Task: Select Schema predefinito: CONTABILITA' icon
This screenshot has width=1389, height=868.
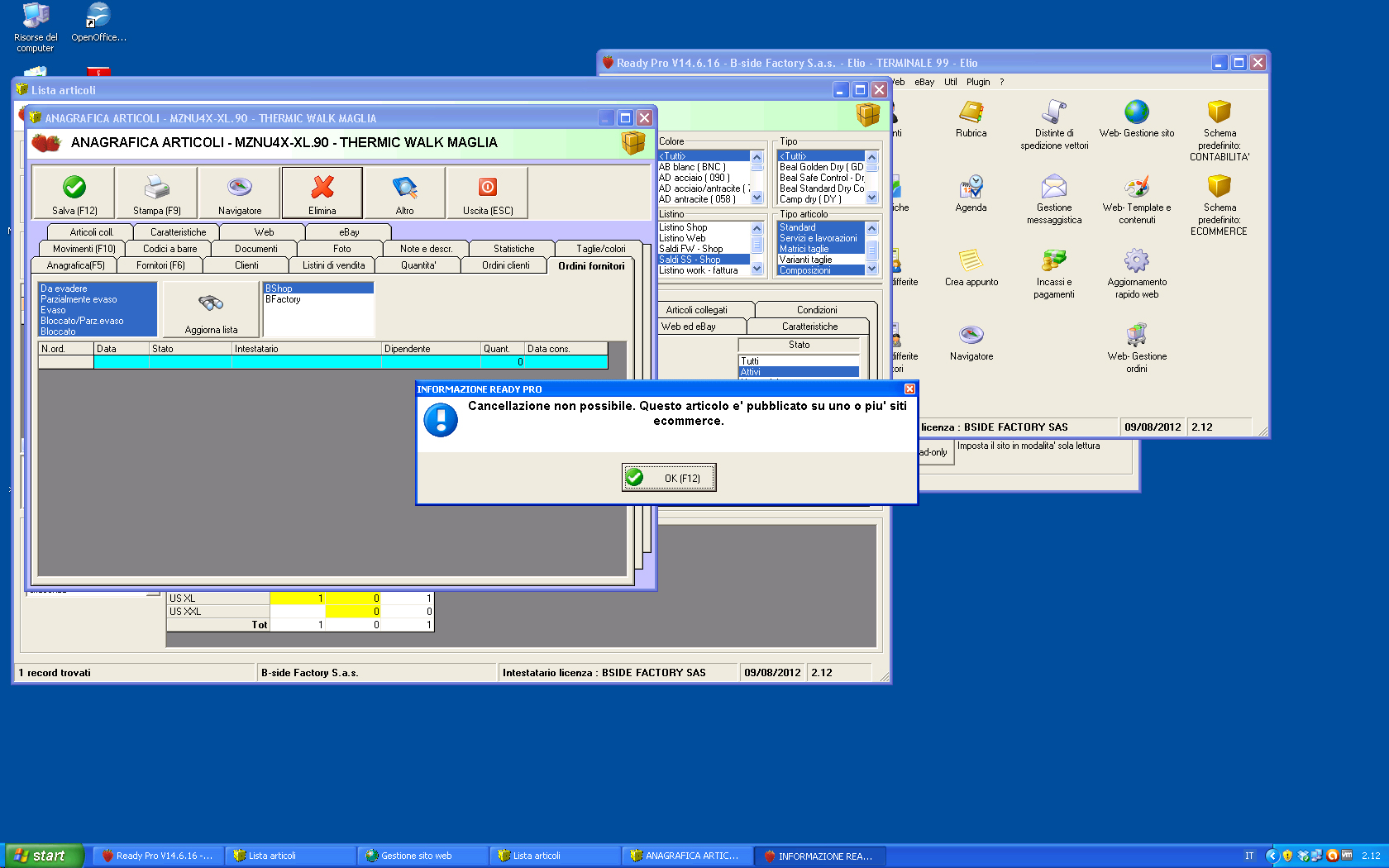Action: 1220,112
